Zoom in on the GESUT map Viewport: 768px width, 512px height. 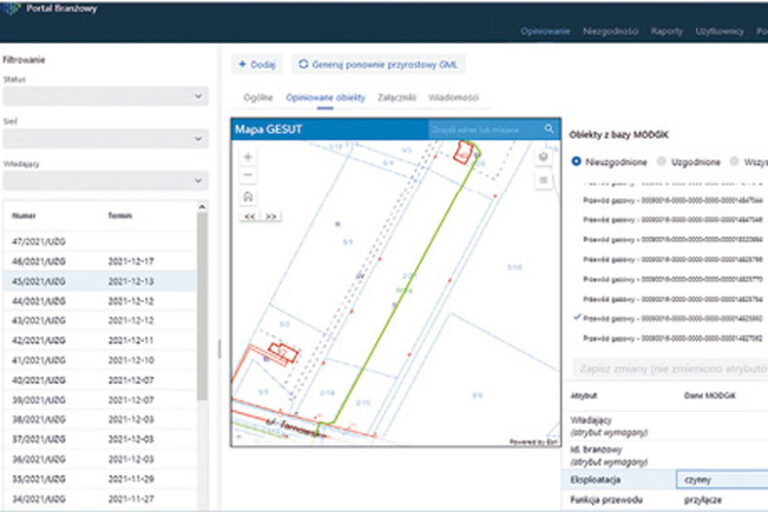click(248, 157)
